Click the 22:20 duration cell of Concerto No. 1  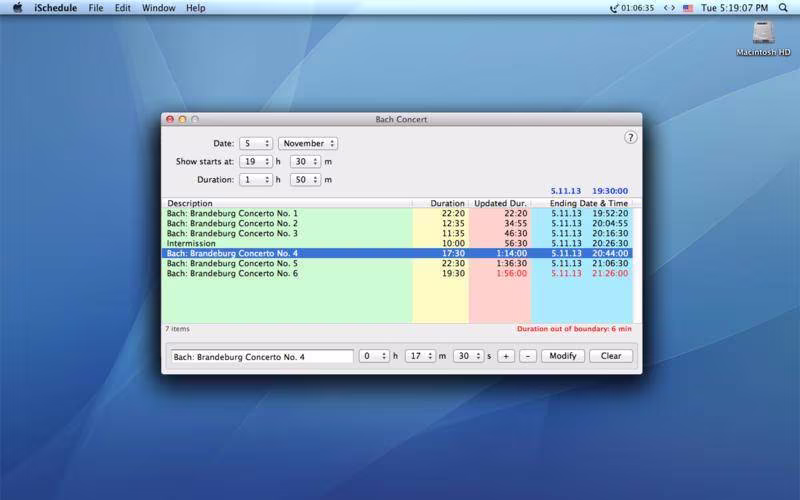tap(453, 213)
